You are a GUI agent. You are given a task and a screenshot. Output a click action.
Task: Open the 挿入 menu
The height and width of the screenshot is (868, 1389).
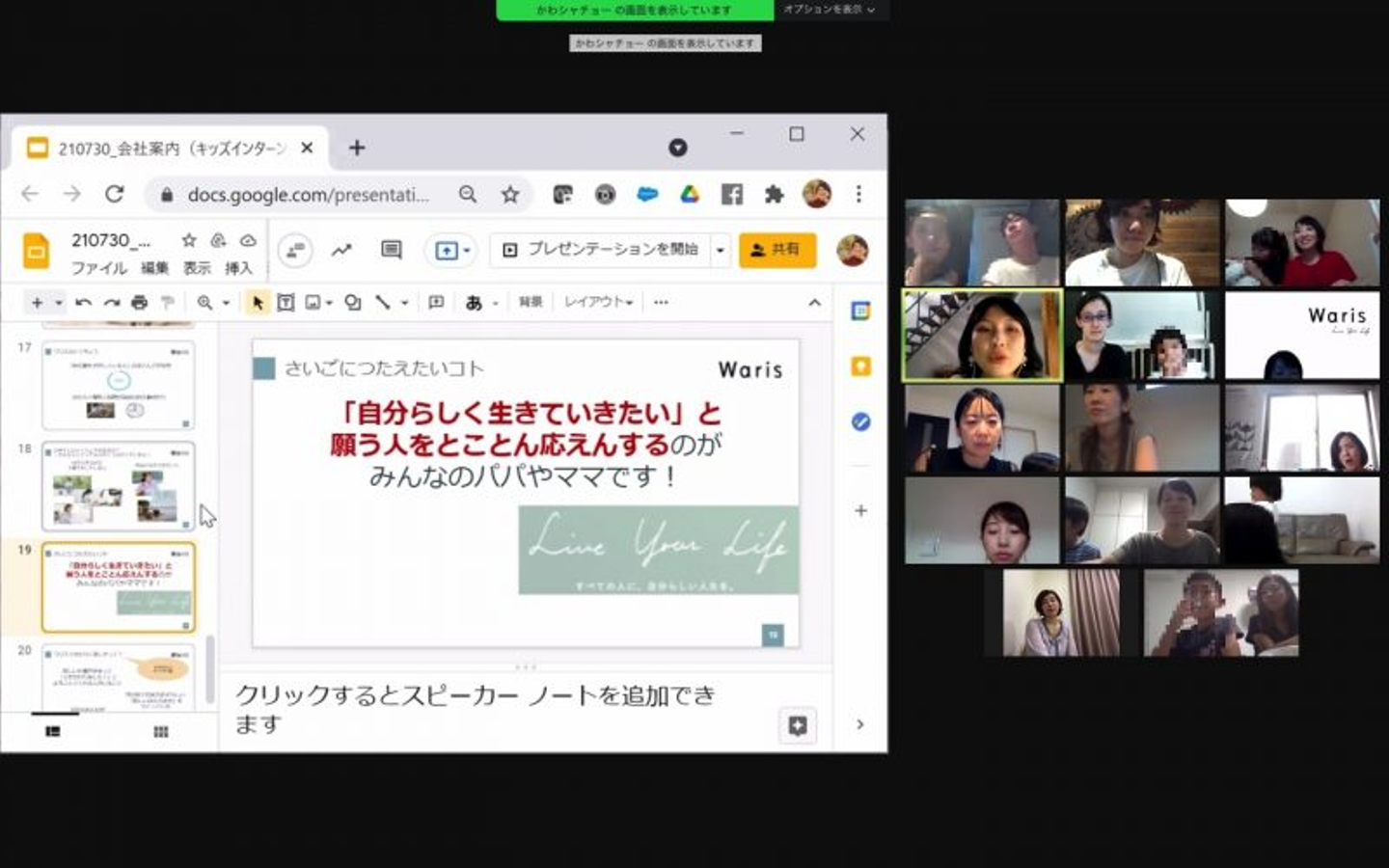click(x=238, y=268)
